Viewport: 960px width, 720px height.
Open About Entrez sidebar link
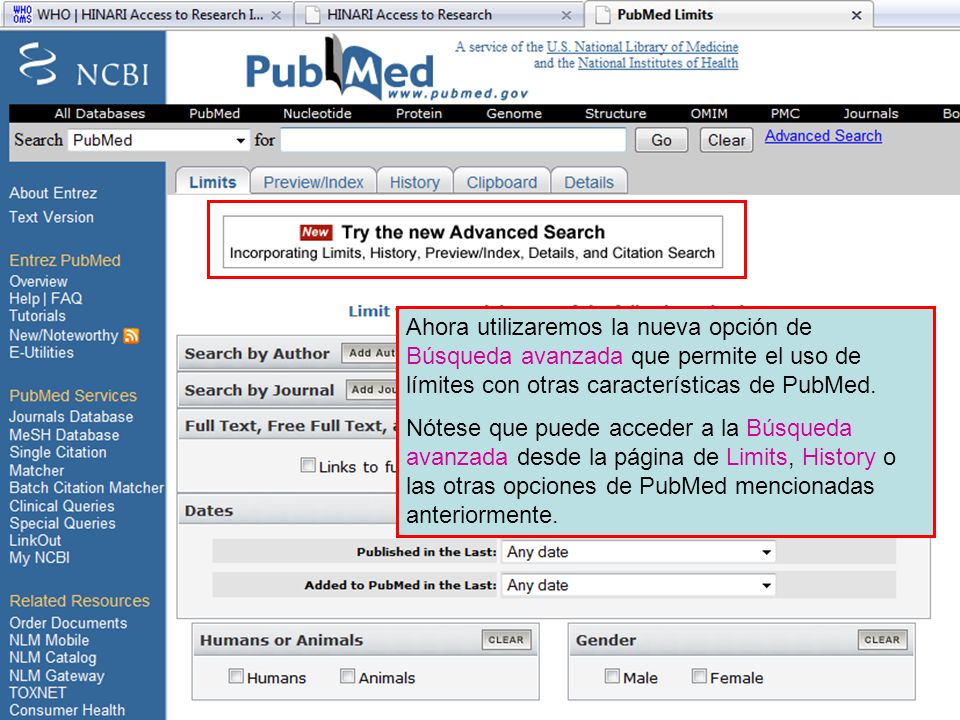tap(53, 193)
